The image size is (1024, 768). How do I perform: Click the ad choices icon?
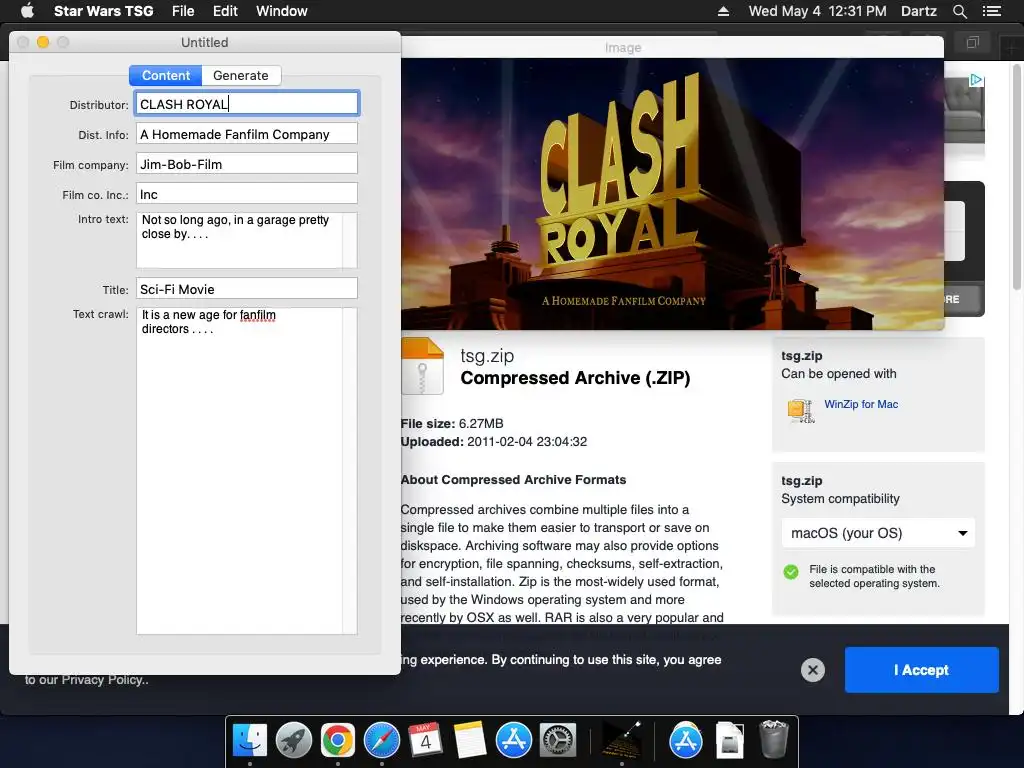click(x=976, y=80)
